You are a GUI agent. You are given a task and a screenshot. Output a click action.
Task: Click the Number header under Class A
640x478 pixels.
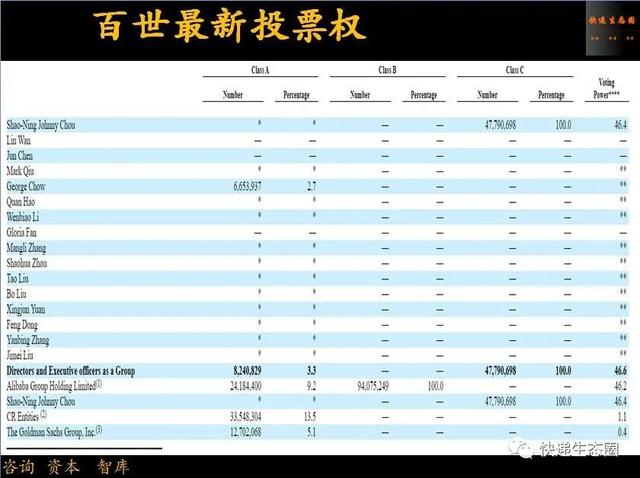click(x=233, y=95)
